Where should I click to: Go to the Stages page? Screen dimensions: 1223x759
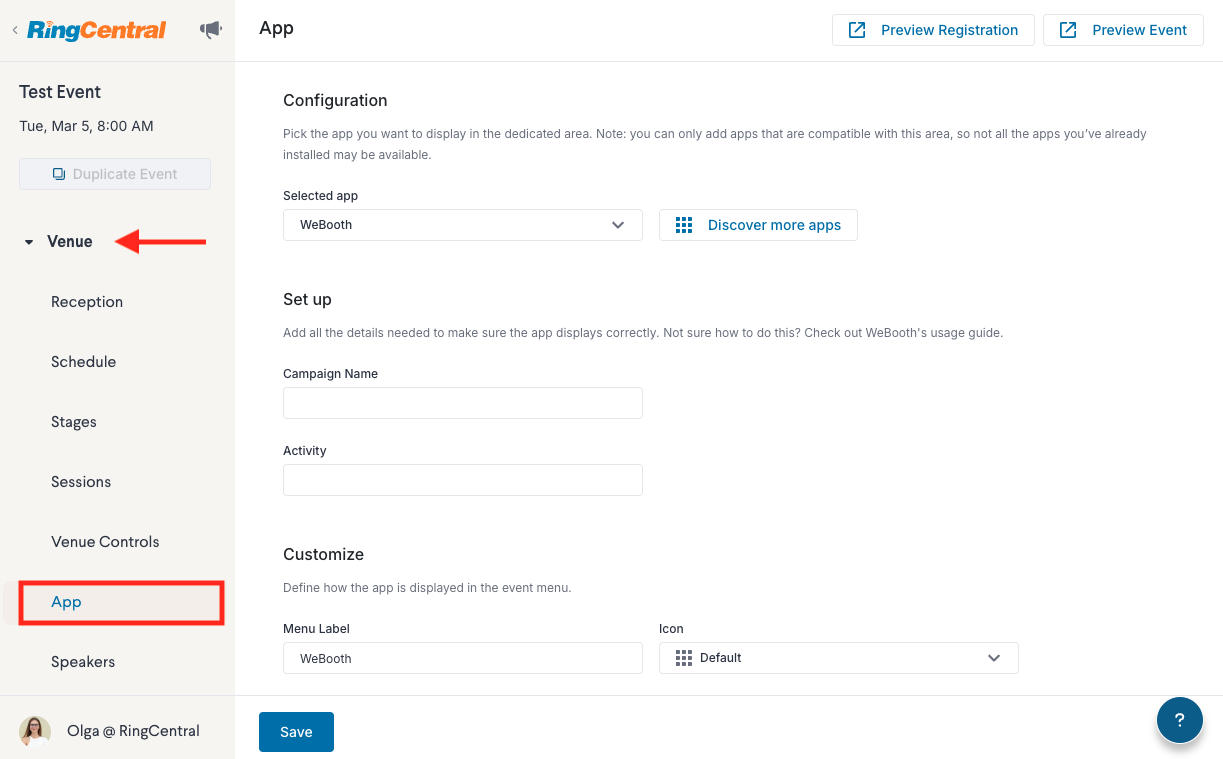coord(74,422)
